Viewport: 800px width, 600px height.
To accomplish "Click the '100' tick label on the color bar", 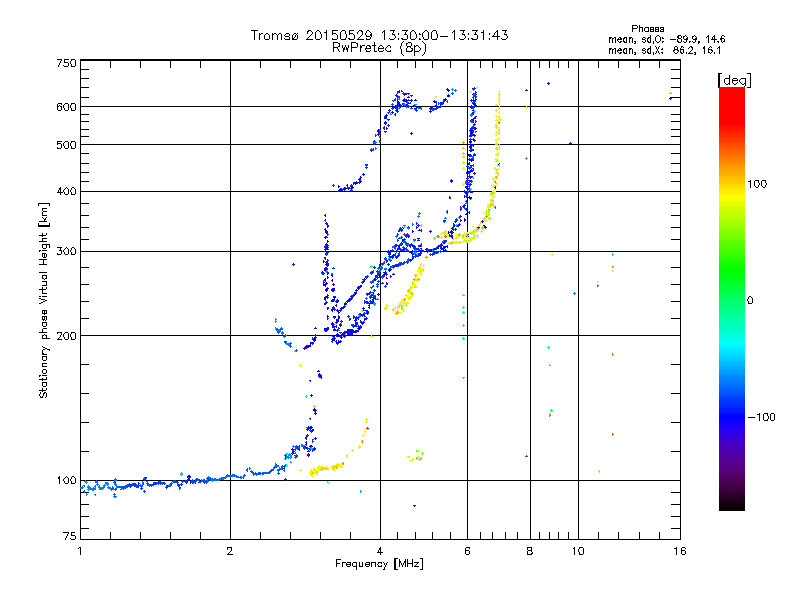I will 757,184.
